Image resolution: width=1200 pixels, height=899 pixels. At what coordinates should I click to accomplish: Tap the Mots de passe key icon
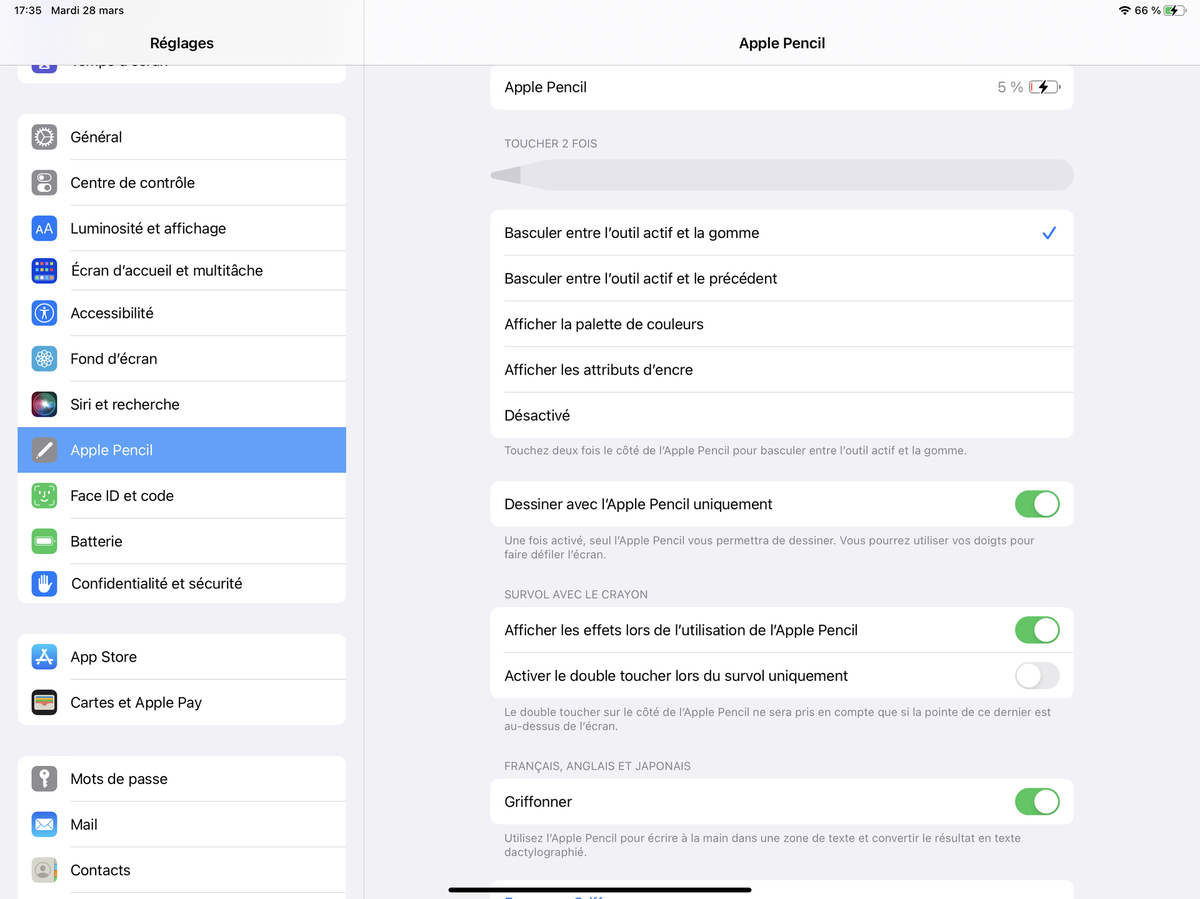tap(44, 779)
